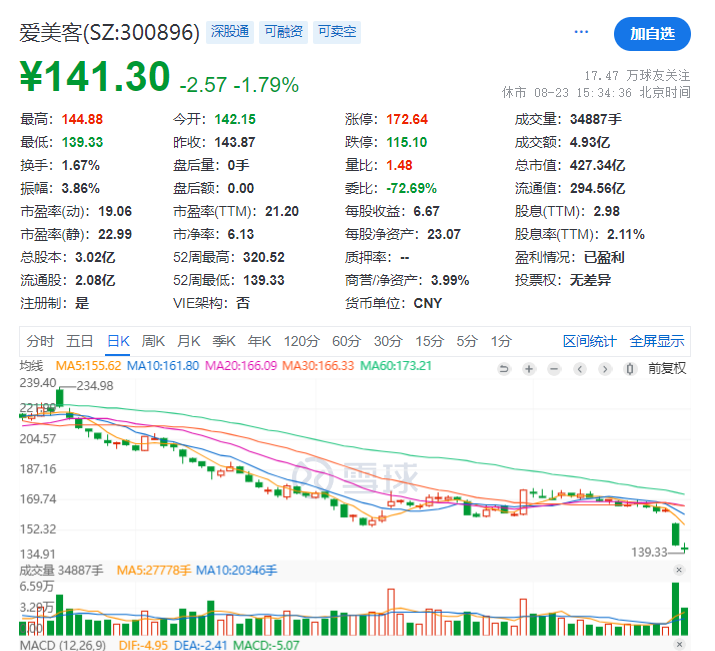
Task: Click the 深股通 tag
Action: tap(230, 32)
